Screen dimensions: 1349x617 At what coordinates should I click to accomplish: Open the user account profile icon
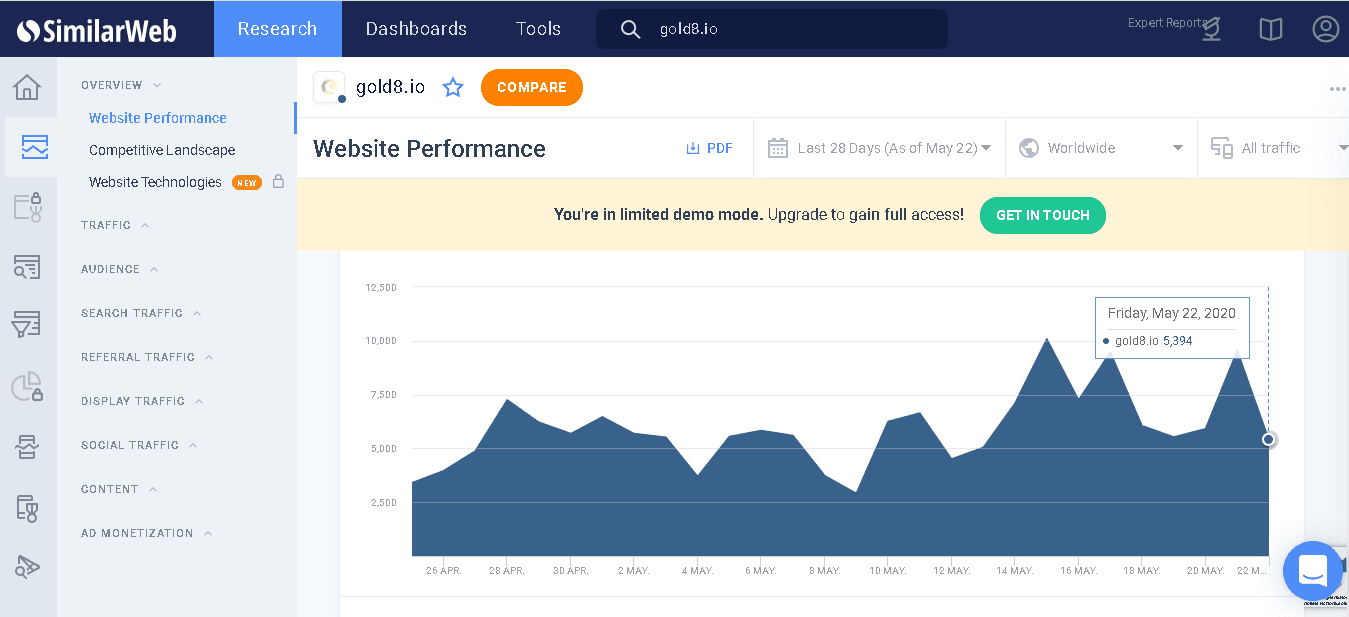click(x=1325, y=29)
